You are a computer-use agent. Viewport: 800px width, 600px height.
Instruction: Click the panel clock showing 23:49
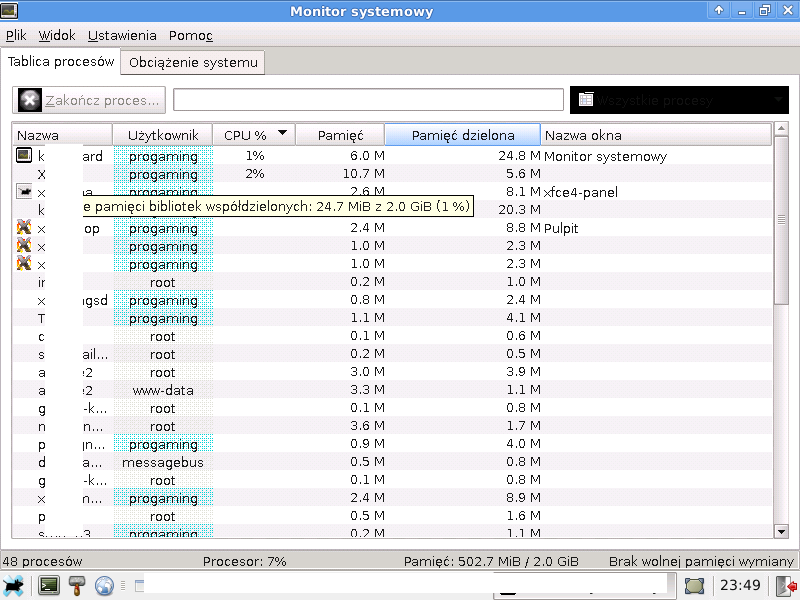click(x=741, y=586)
